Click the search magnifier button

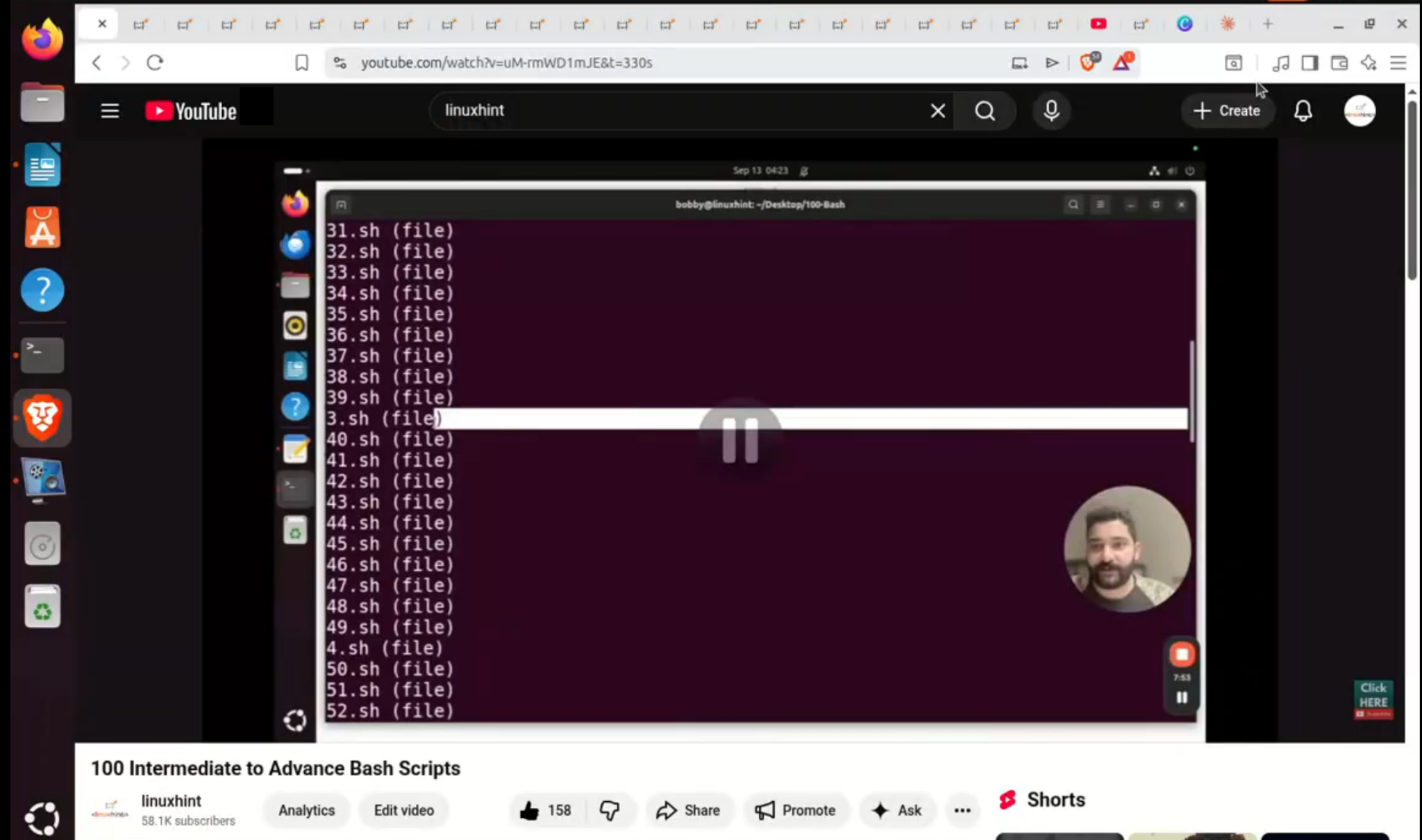(985, 111)
